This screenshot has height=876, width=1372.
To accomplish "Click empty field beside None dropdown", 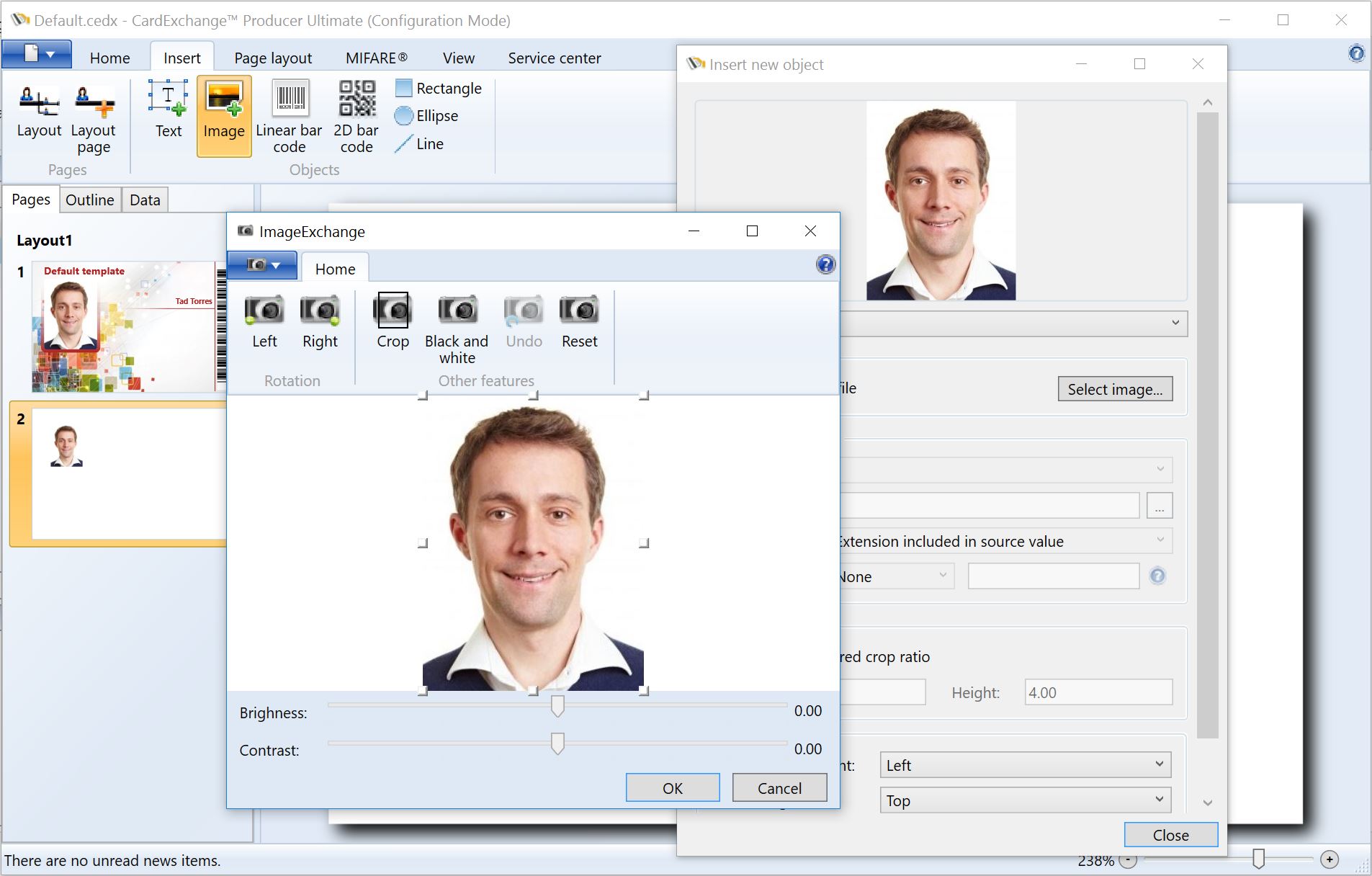I will pos(1054,576).
